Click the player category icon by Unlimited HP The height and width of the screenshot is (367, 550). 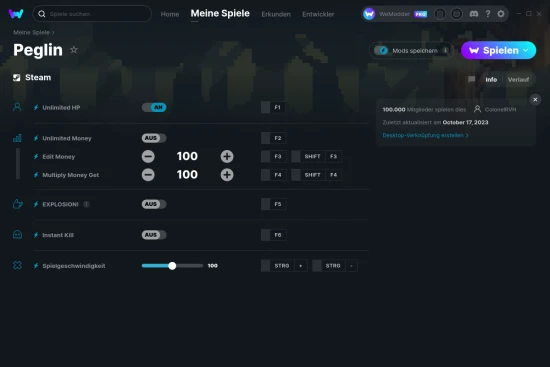pos(17,107)
